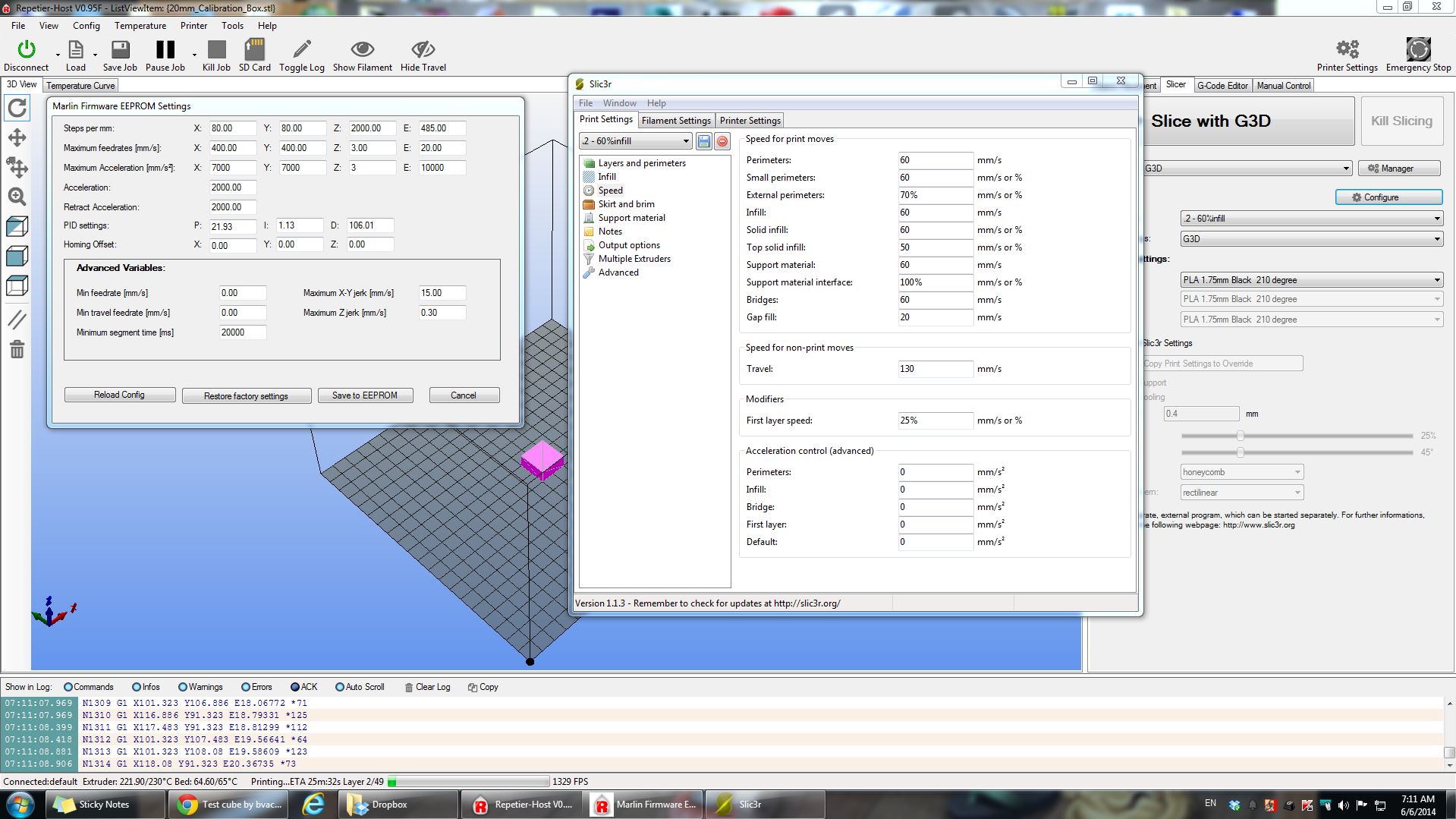Click the Kill Job toolbar icon
Image resolution: width=1456 pixels, height=819 pixels.
click(x=216, y=50)
